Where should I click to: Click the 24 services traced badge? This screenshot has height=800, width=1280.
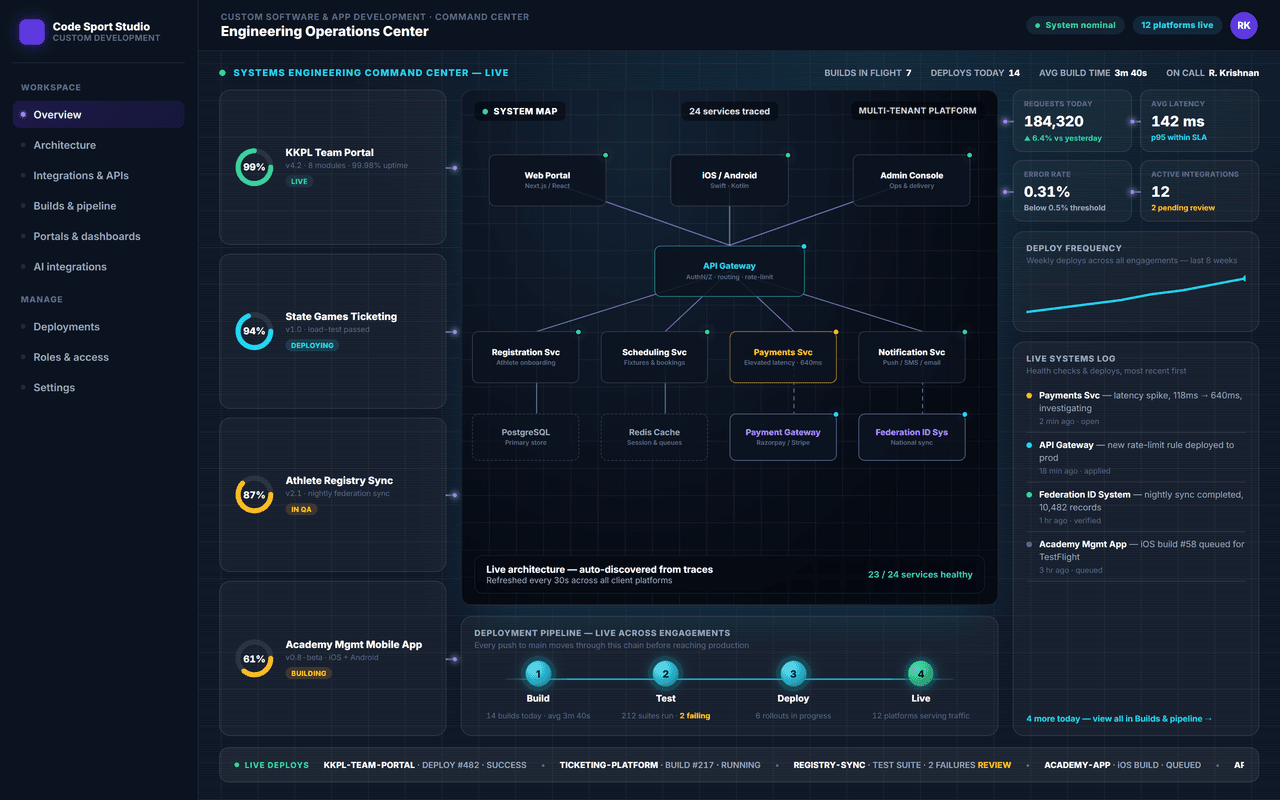tap(729, 111)
